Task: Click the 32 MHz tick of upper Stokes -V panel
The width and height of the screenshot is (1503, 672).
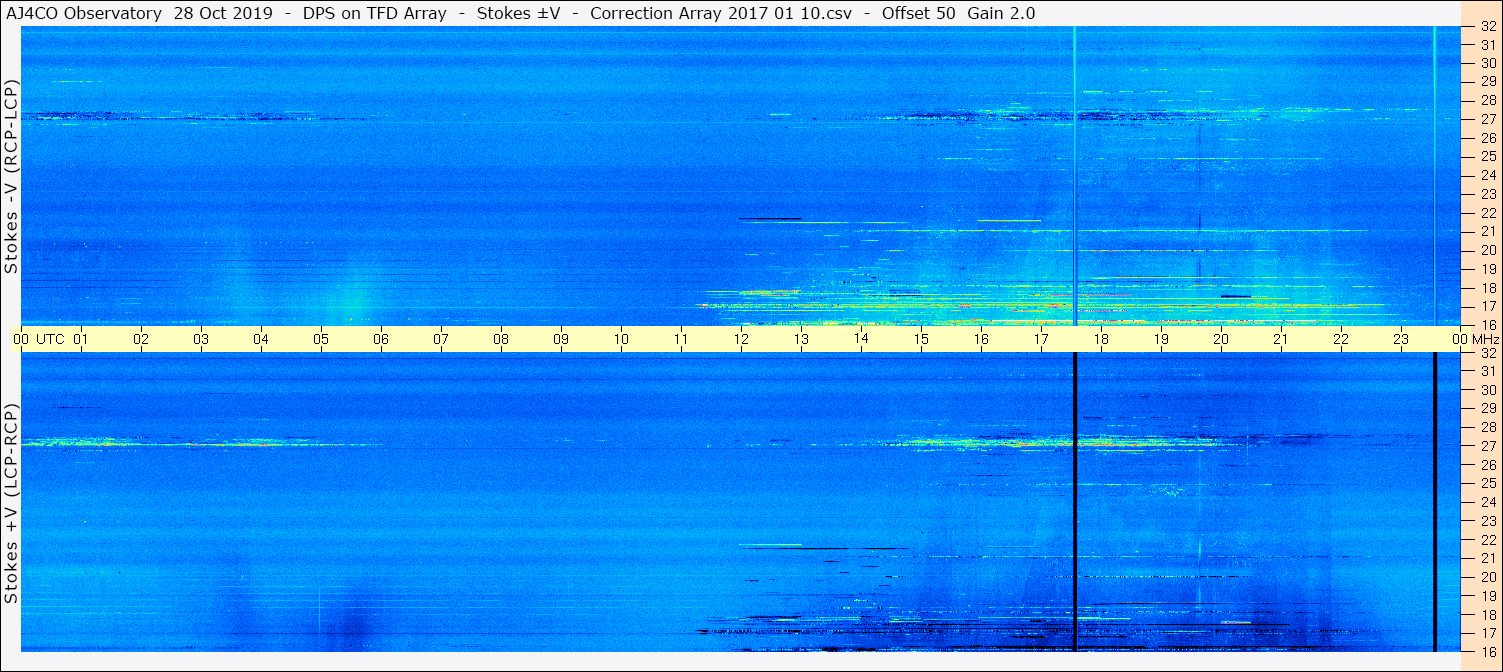Action: coord(1487,27)
